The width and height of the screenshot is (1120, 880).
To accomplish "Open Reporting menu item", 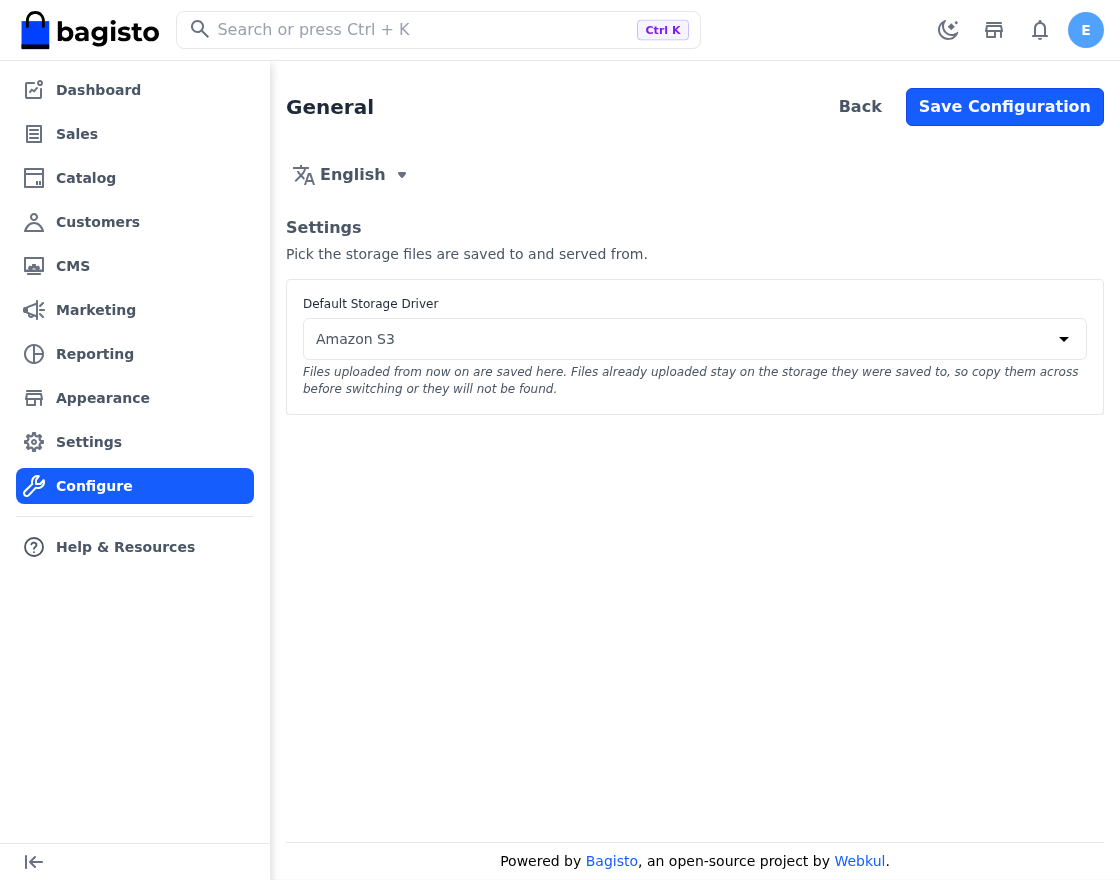I will click(x=135, y=354).
